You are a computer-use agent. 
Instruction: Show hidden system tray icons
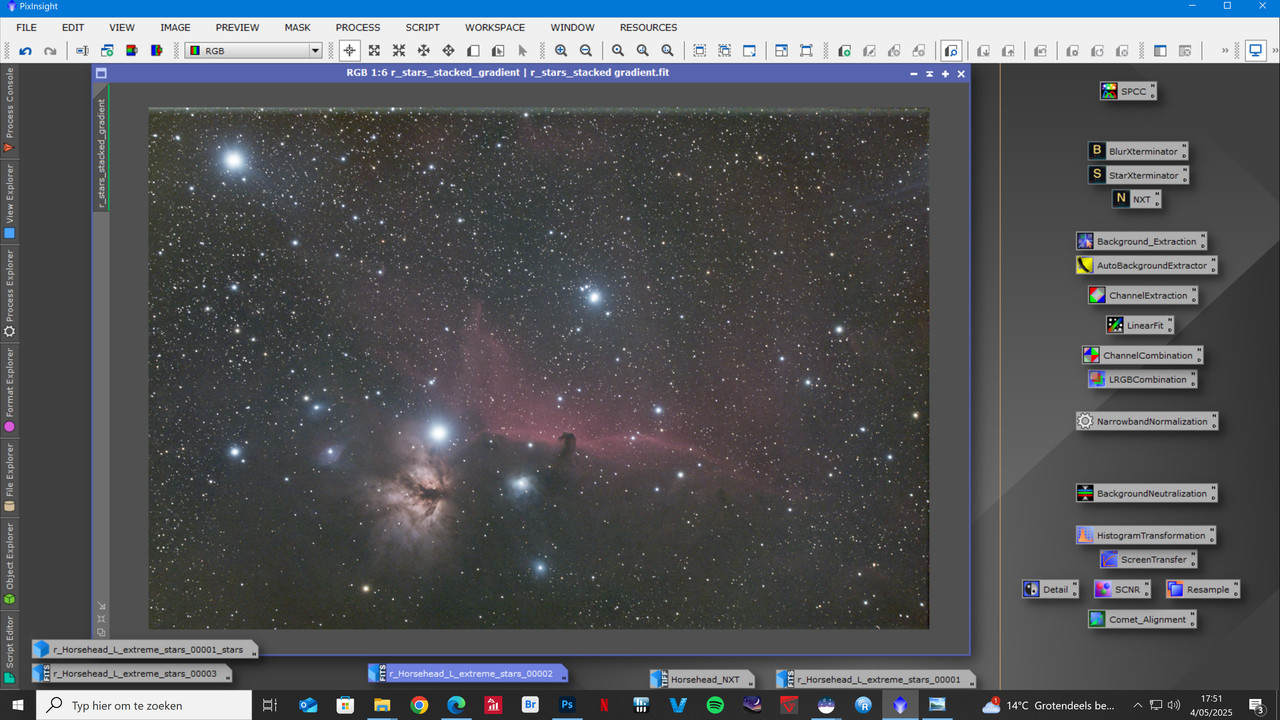pos(1139,704)
